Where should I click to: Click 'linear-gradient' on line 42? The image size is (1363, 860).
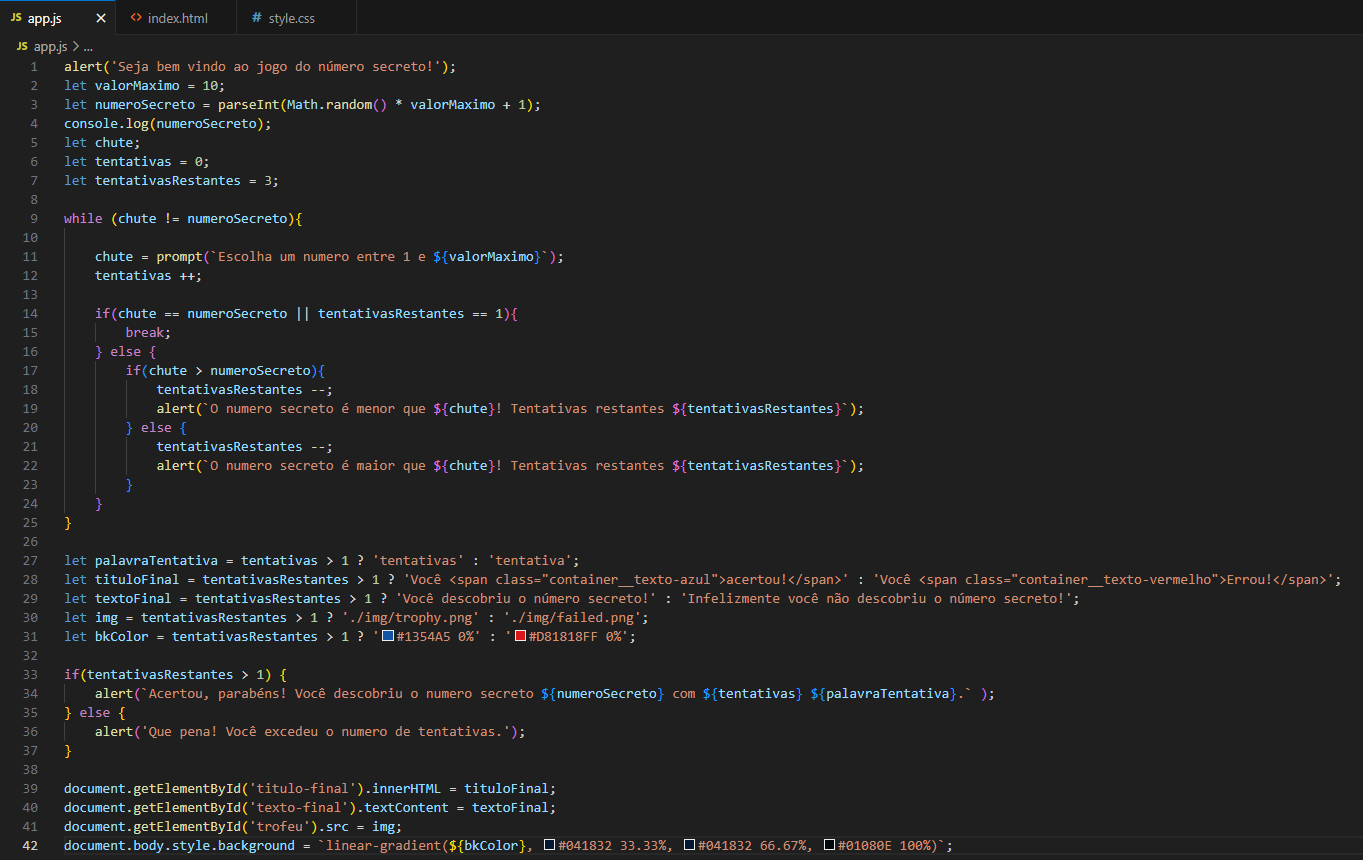pyautogui.click(x=384, y=845)
